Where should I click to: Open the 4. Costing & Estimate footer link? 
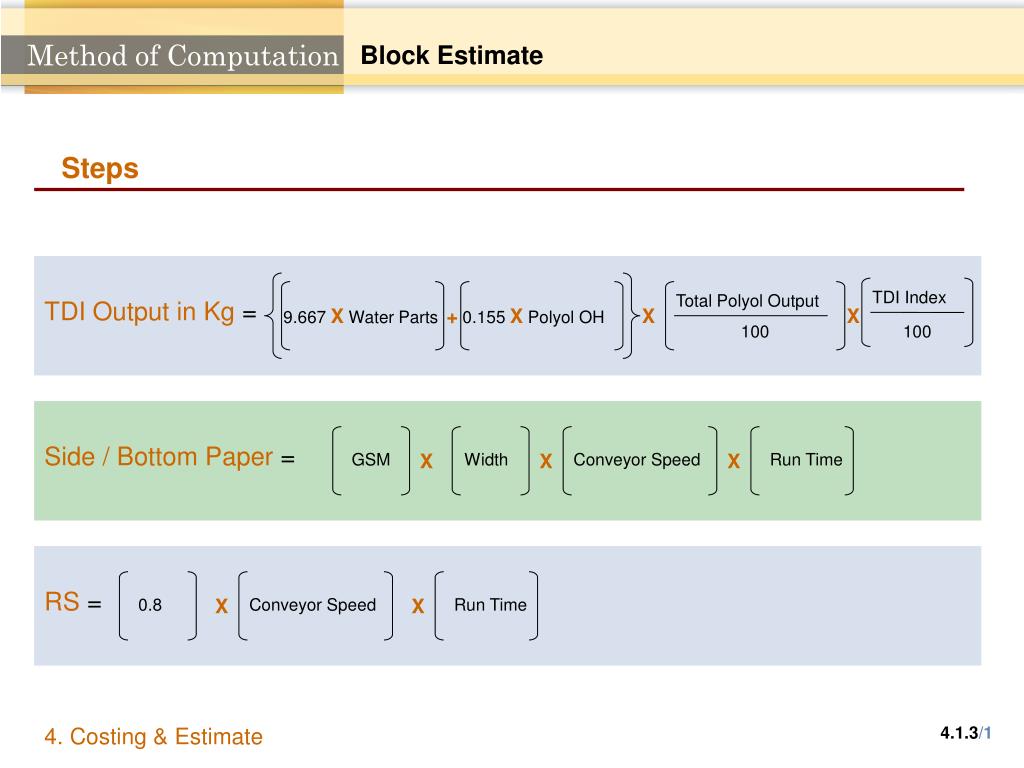(153, 737)
